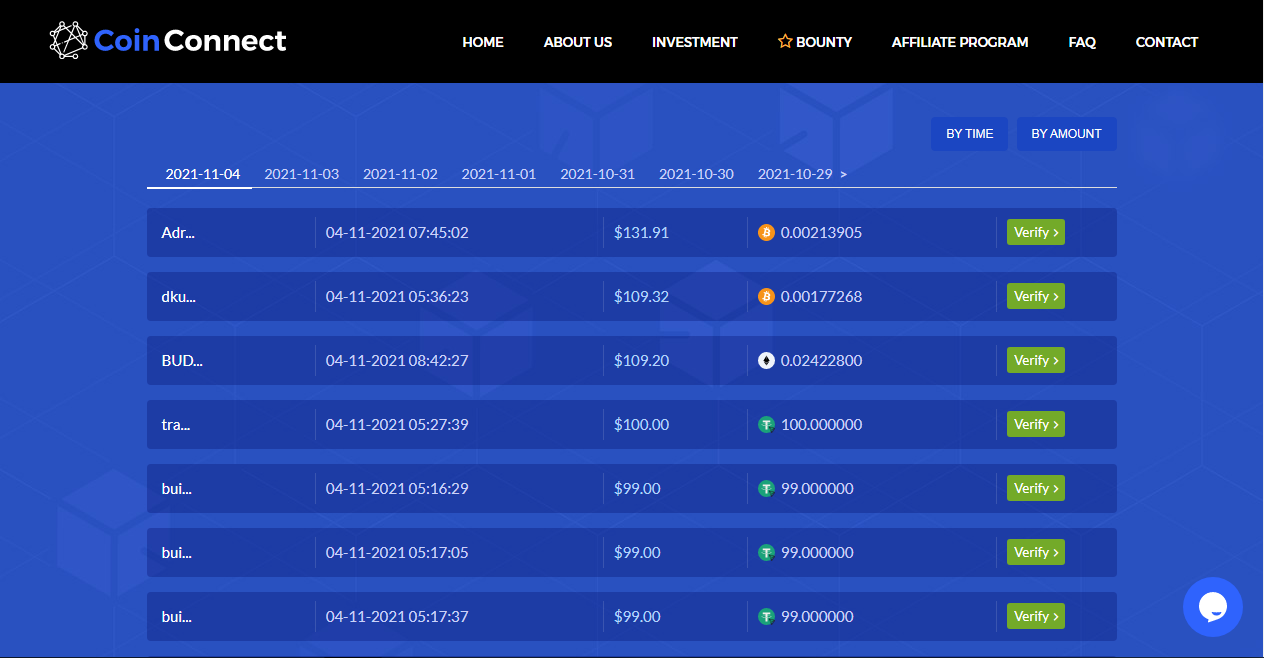Click the username BUD...
1264x658 pixels.
(182, 360)
